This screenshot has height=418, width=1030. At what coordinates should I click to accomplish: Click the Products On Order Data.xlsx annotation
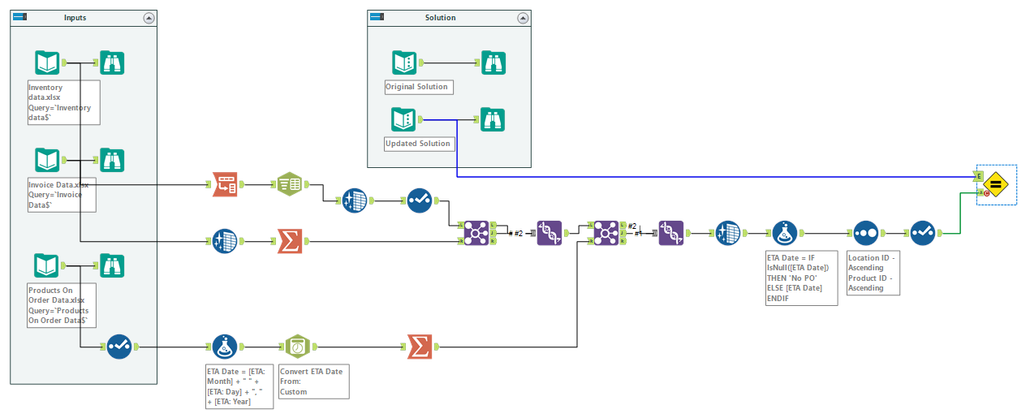tap(61, 305)
